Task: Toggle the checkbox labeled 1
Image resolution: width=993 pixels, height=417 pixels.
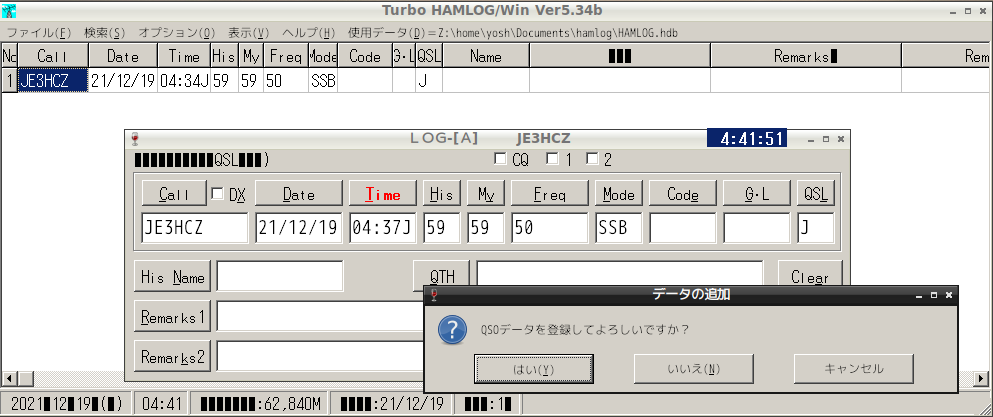Action: coord(552,158)
